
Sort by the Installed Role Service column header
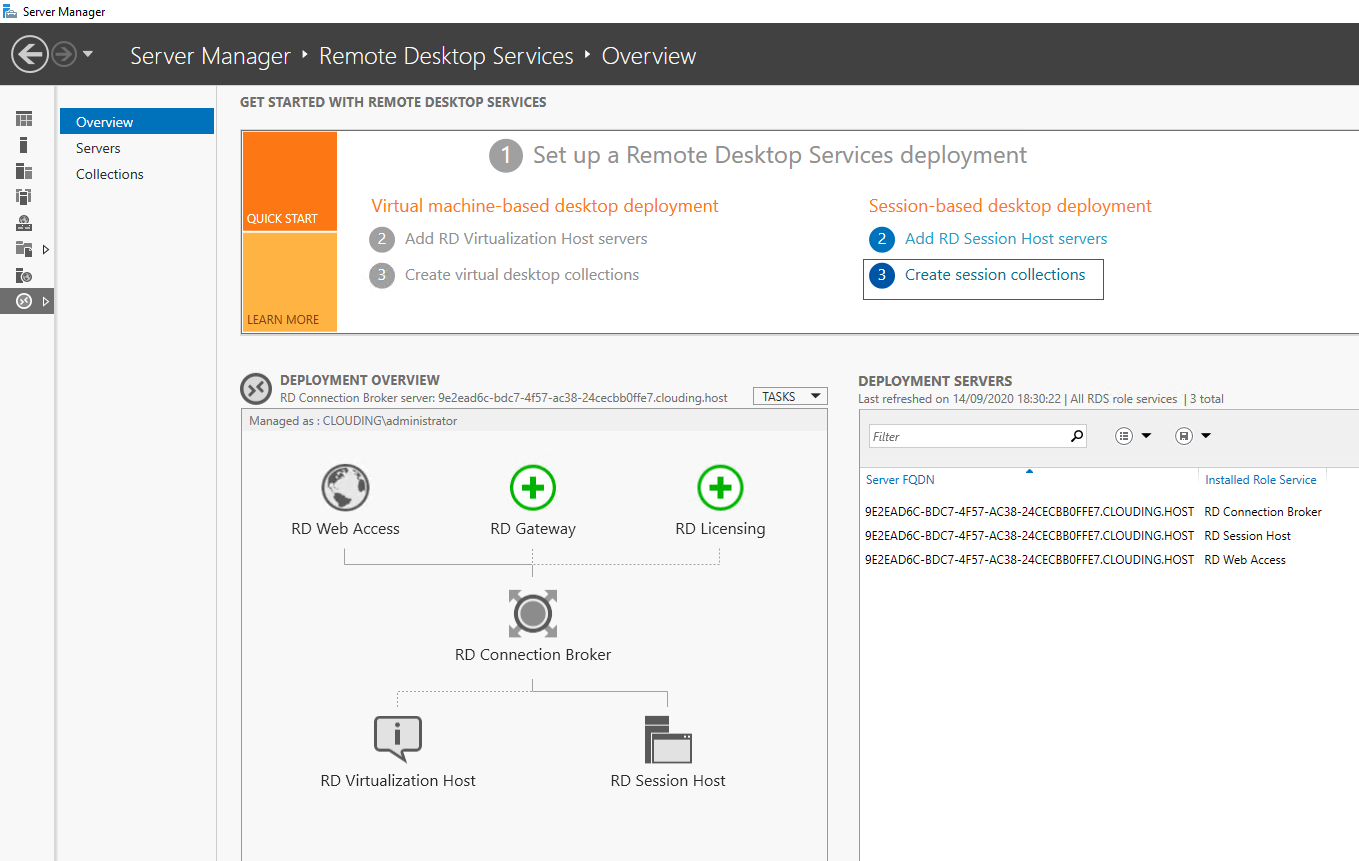click(1261, 480)
